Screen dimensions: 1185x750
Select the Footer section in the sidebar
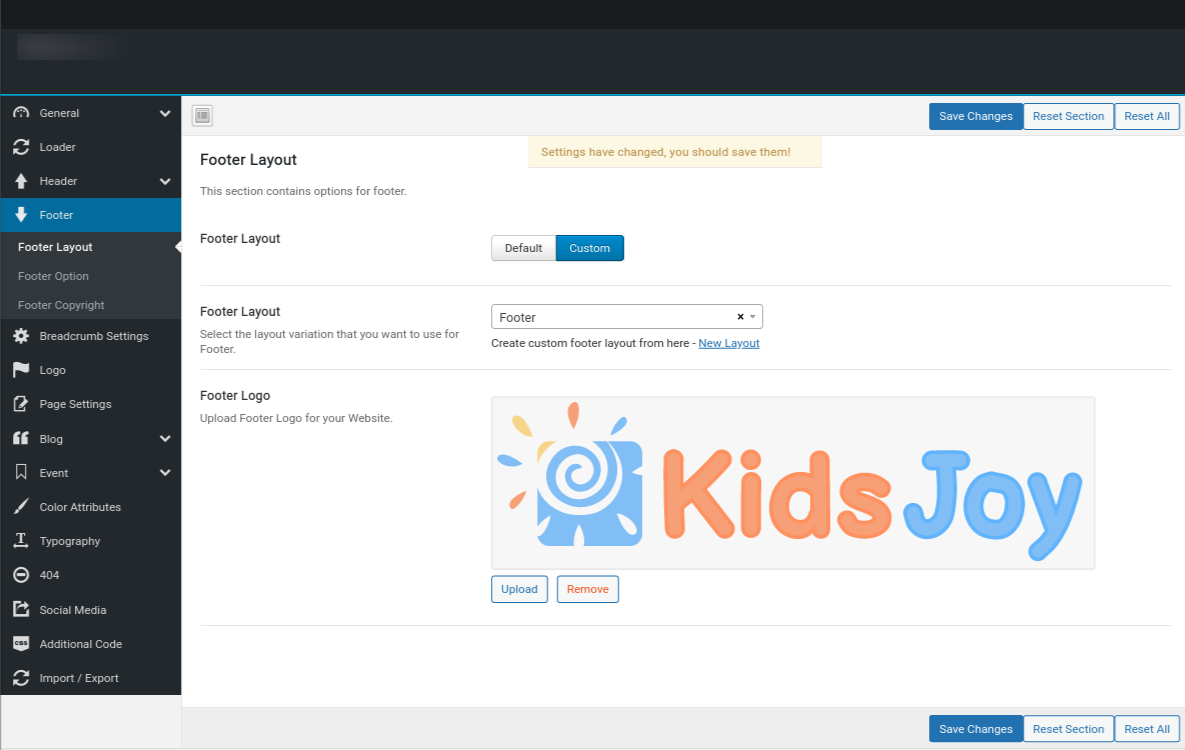tap(91, 215)
